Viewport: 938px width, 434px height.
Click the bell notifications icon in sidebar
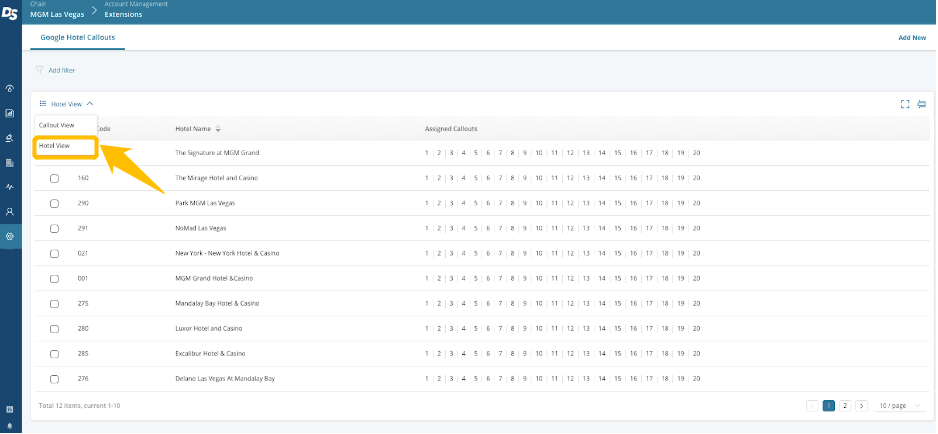coord(10,426)
